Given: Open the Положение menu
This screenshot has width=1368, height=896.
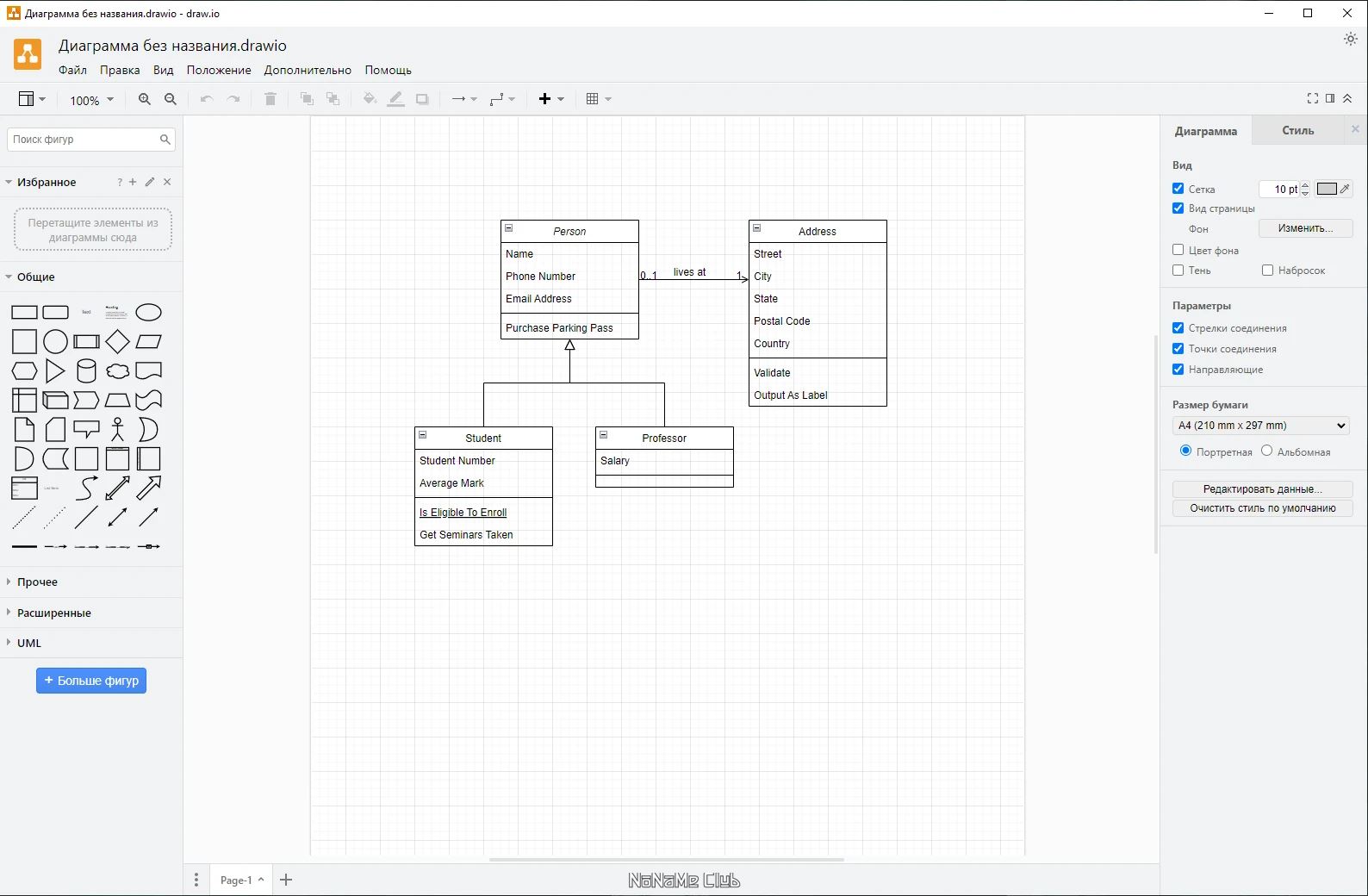Looking at the screenshot, I should (219, 70).
